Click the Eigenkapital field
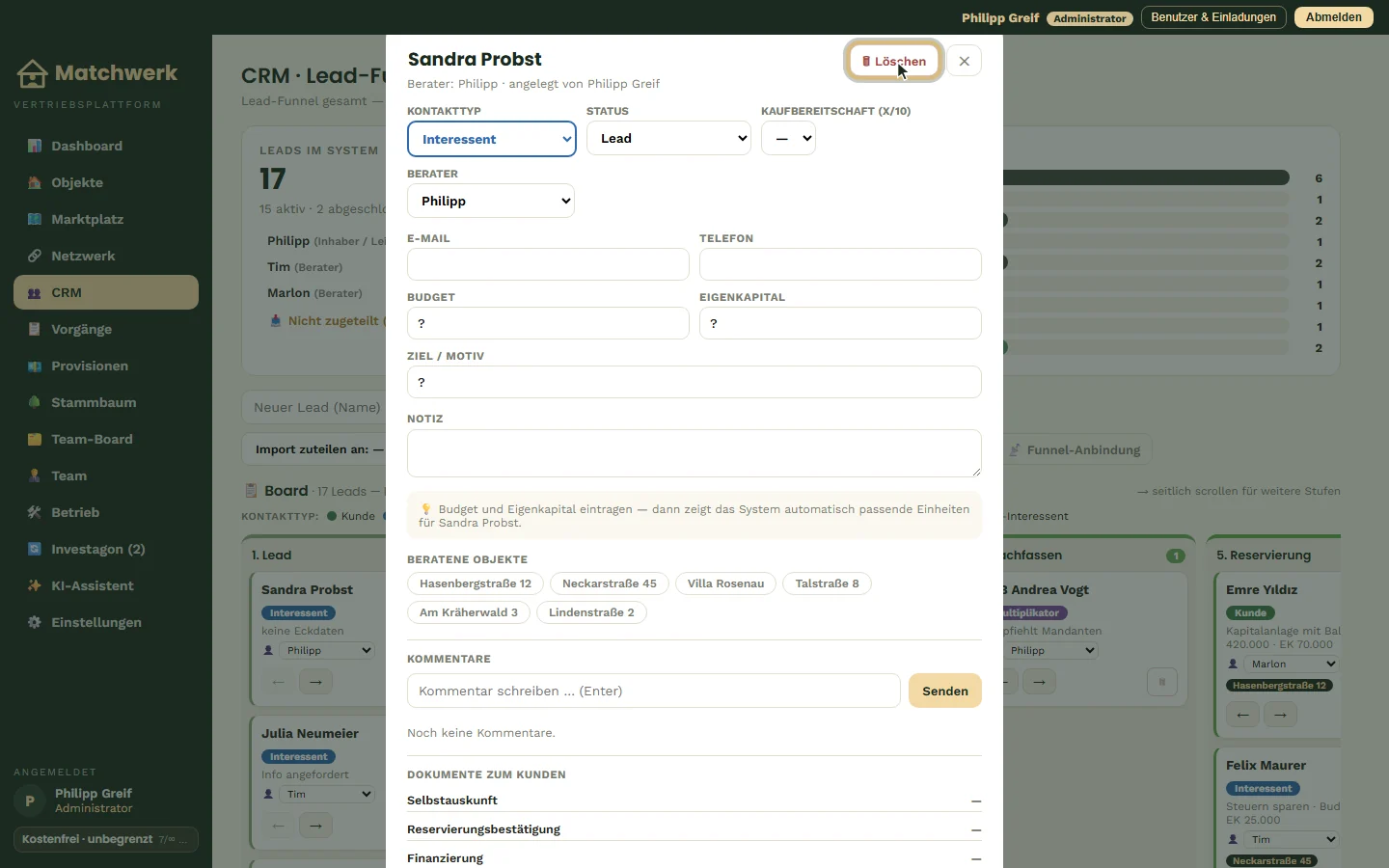This screenshot has width=1389, height=868. pyautogui.click(x=840, y=323)
